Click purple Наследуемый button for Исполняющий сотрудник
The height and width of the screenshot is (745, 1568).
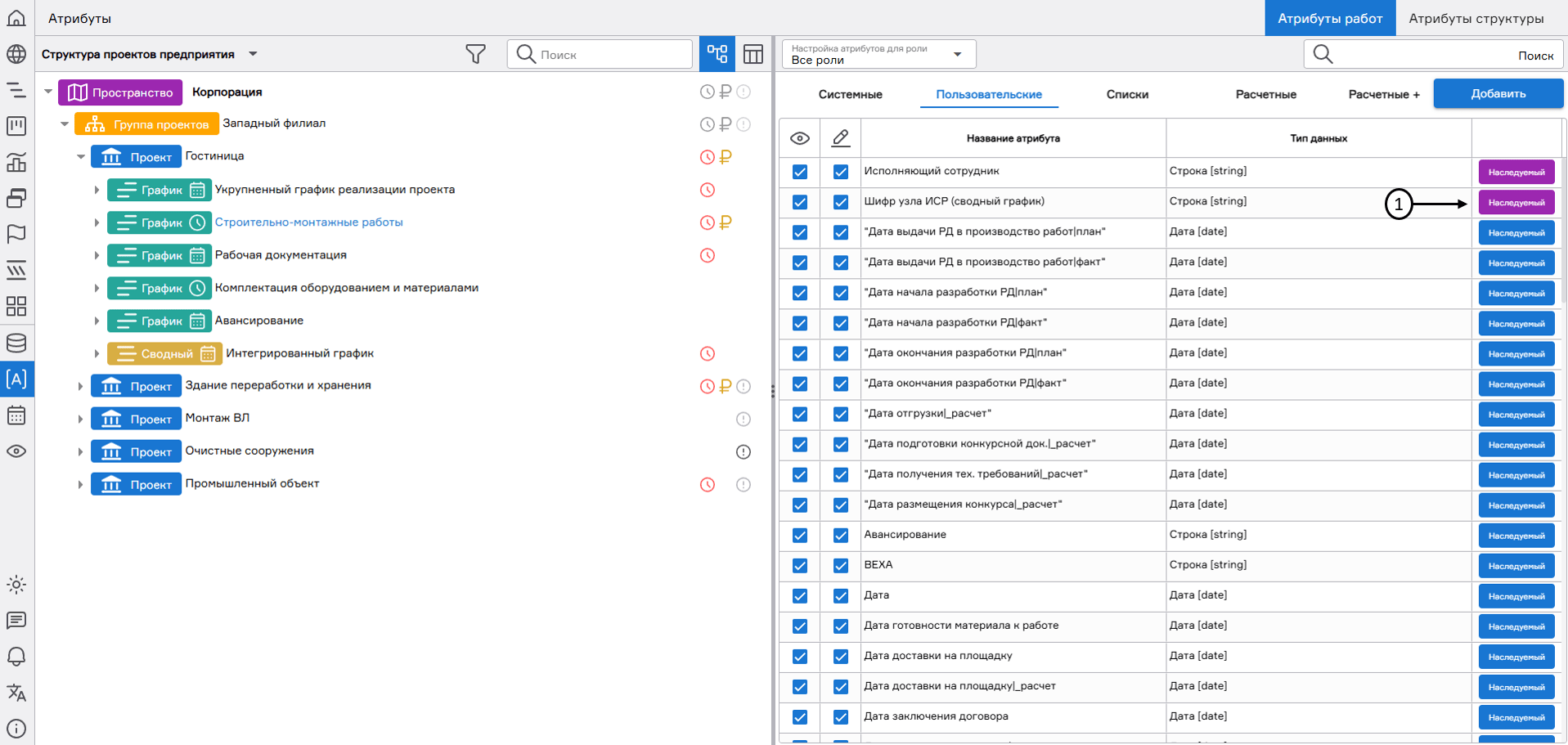point(1516,173)
